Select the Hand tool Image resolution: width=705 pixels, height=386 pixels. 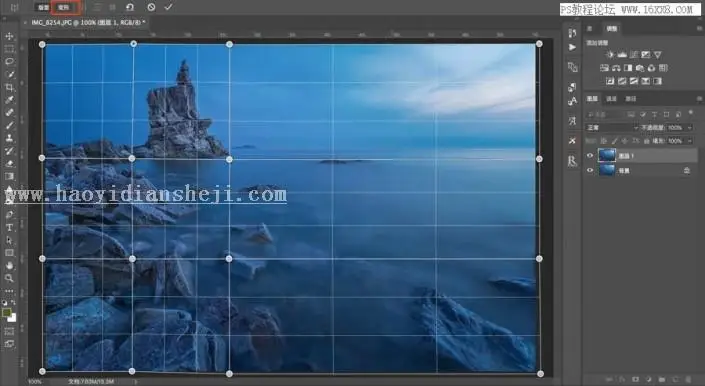(x=9, y=266)
